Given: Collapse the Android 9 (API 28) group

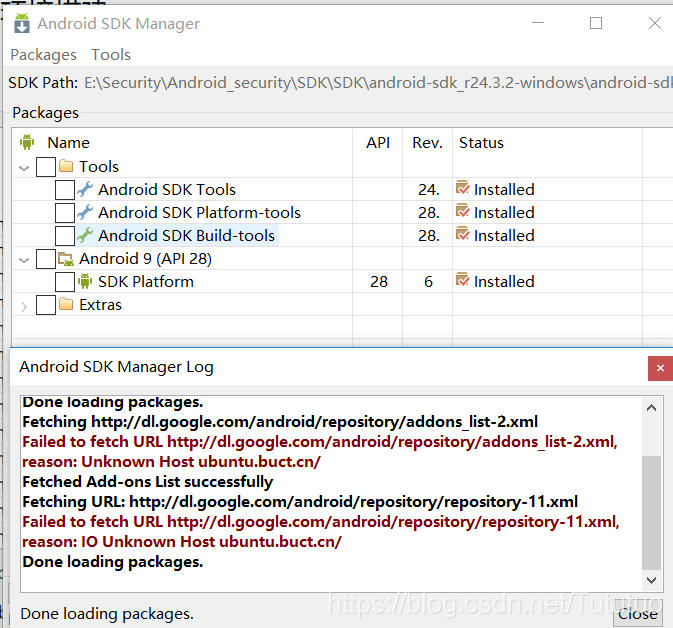Looking at the screenshot, I should point(24,260).
